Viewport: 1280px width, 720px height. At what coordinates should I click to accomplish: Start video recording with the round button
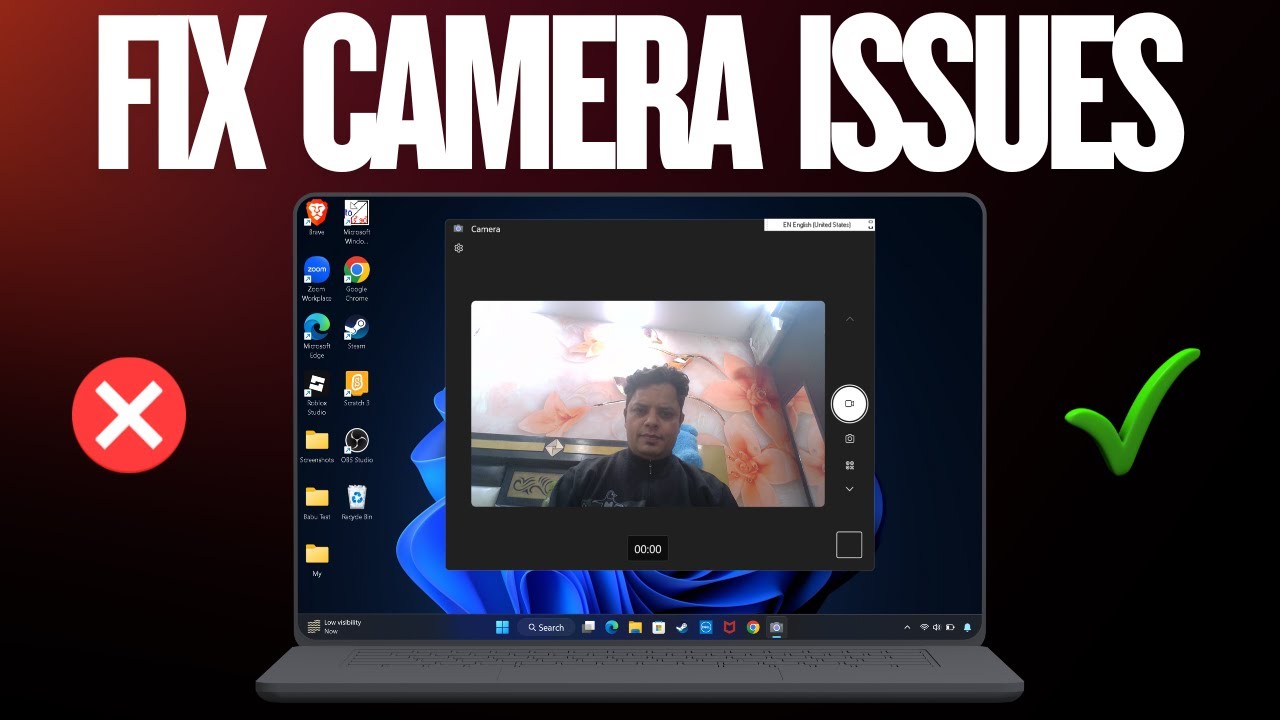(x=849, y=404)
